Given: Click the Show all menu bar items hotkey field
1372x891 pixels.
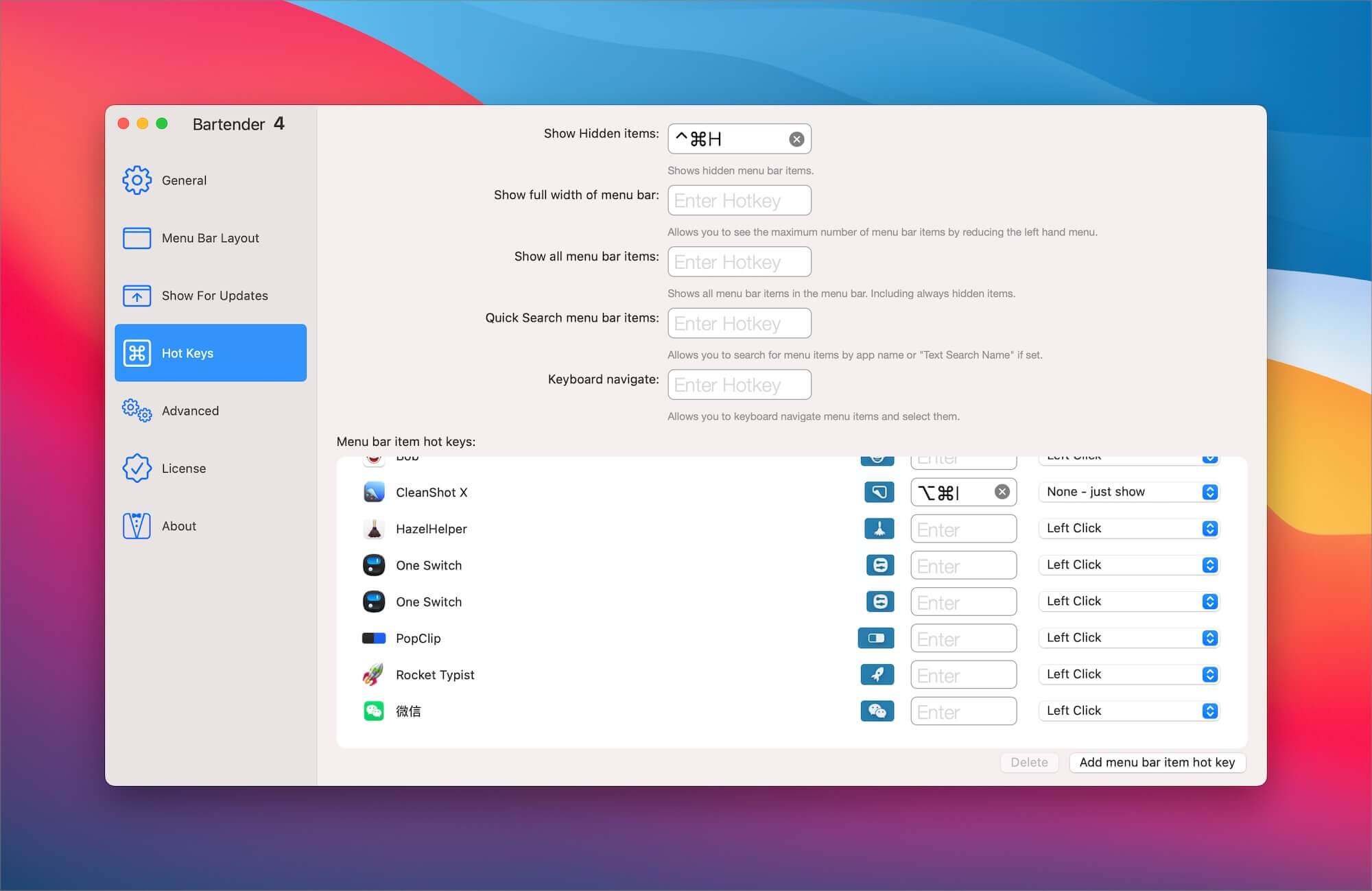Looking at the screenshot, I should (739, 262).
